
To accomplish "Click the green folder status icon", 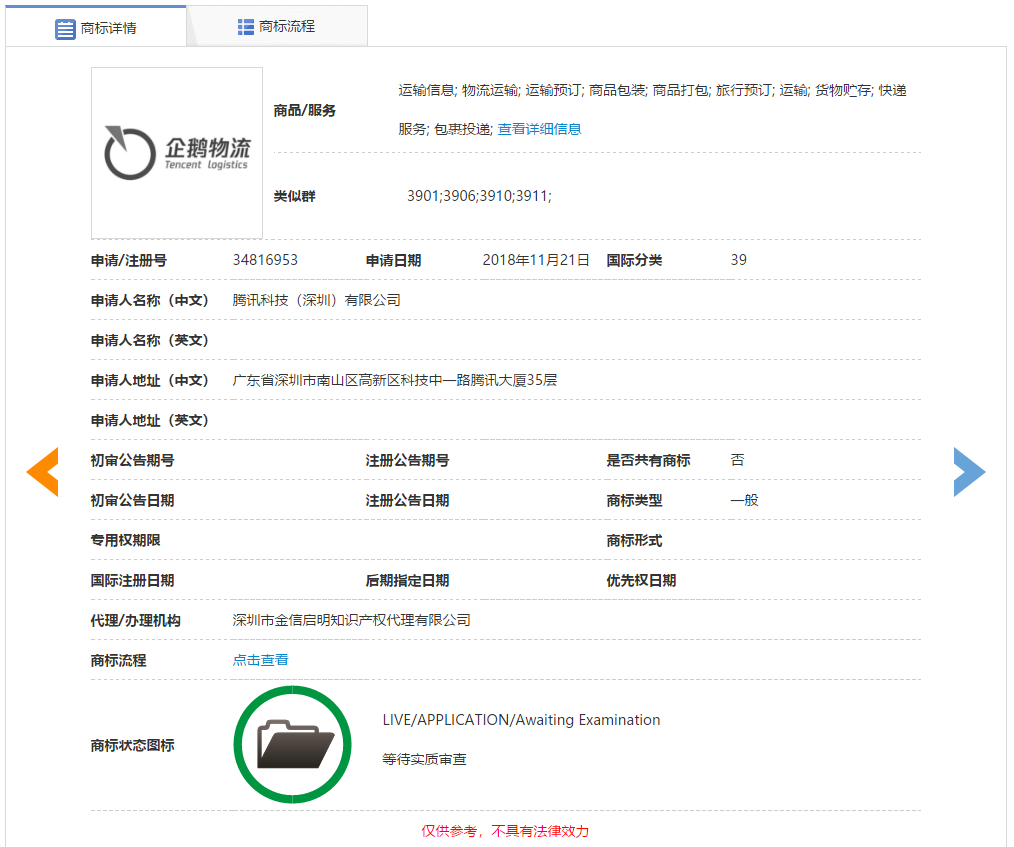I will click(292, 745).
